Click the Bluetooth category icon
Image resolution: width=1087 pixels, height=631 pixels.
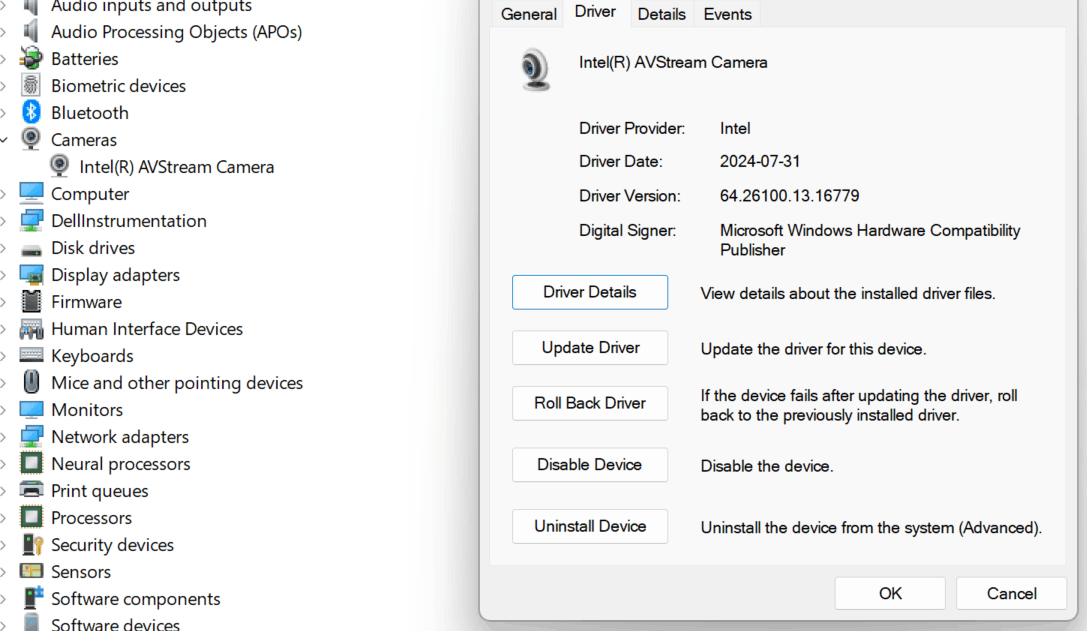(31, 112)
